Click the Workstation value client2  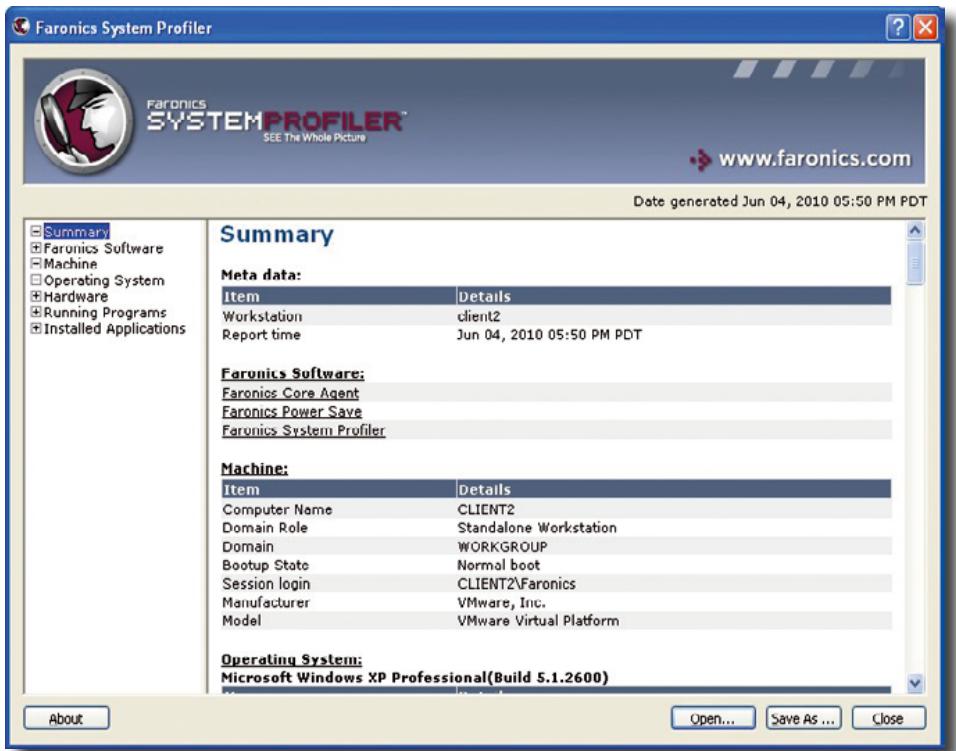tap(479, 316)
